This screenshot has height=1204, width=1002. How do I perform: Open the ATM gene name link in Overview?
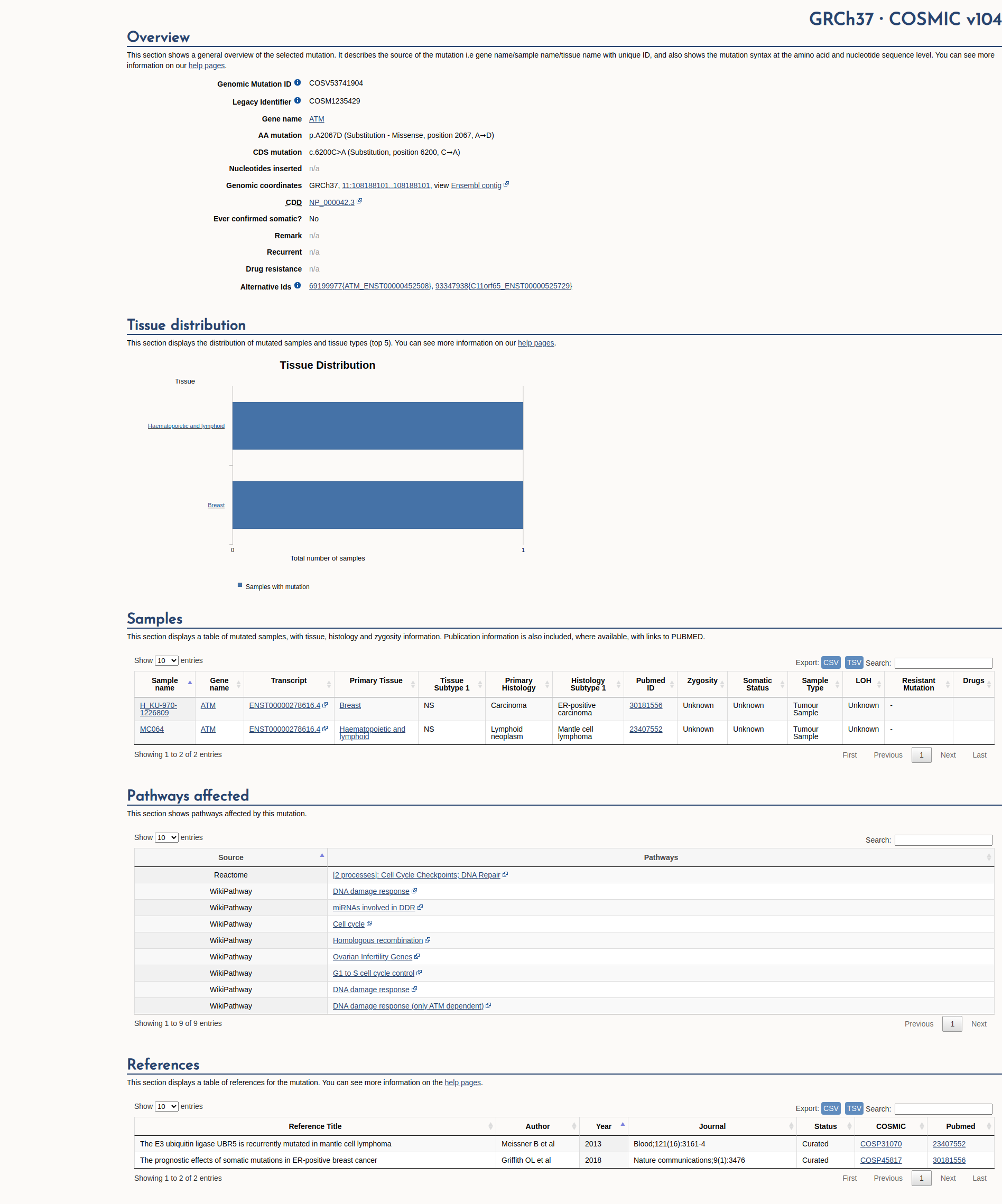tap(317, 119)
